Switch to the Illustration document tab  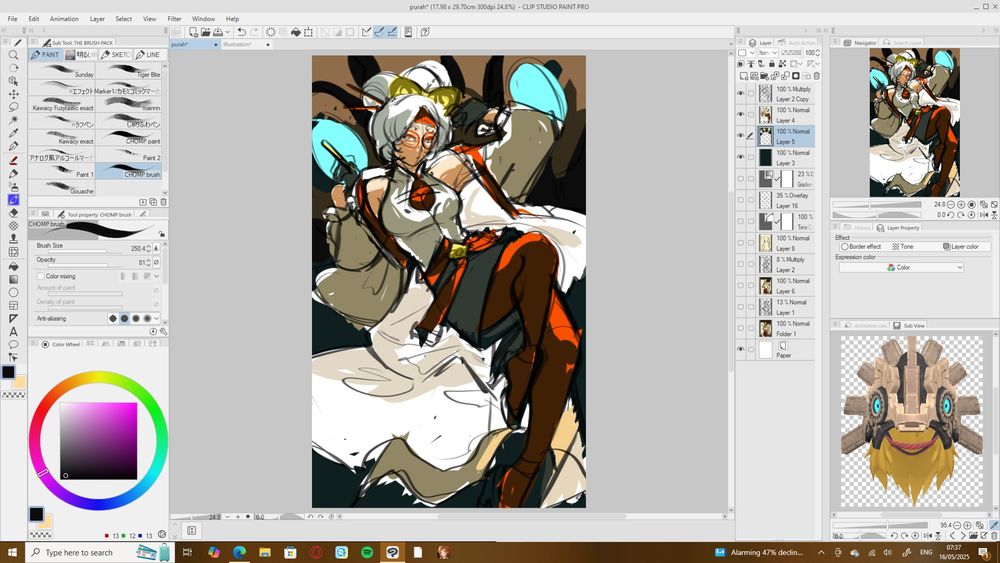[x=238, y=44]
